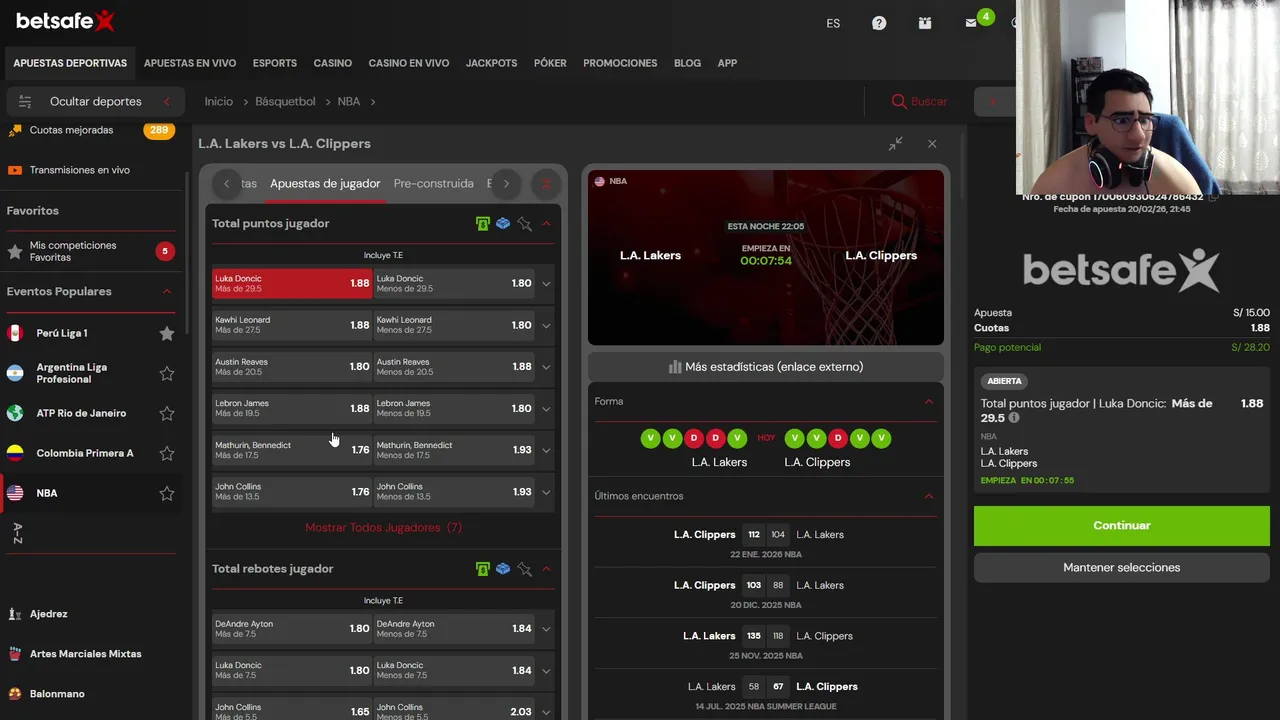The image size is (1280, 720).
Task: Click the cash-out icon in Total puntos jugador
Action: click(483, 224)
